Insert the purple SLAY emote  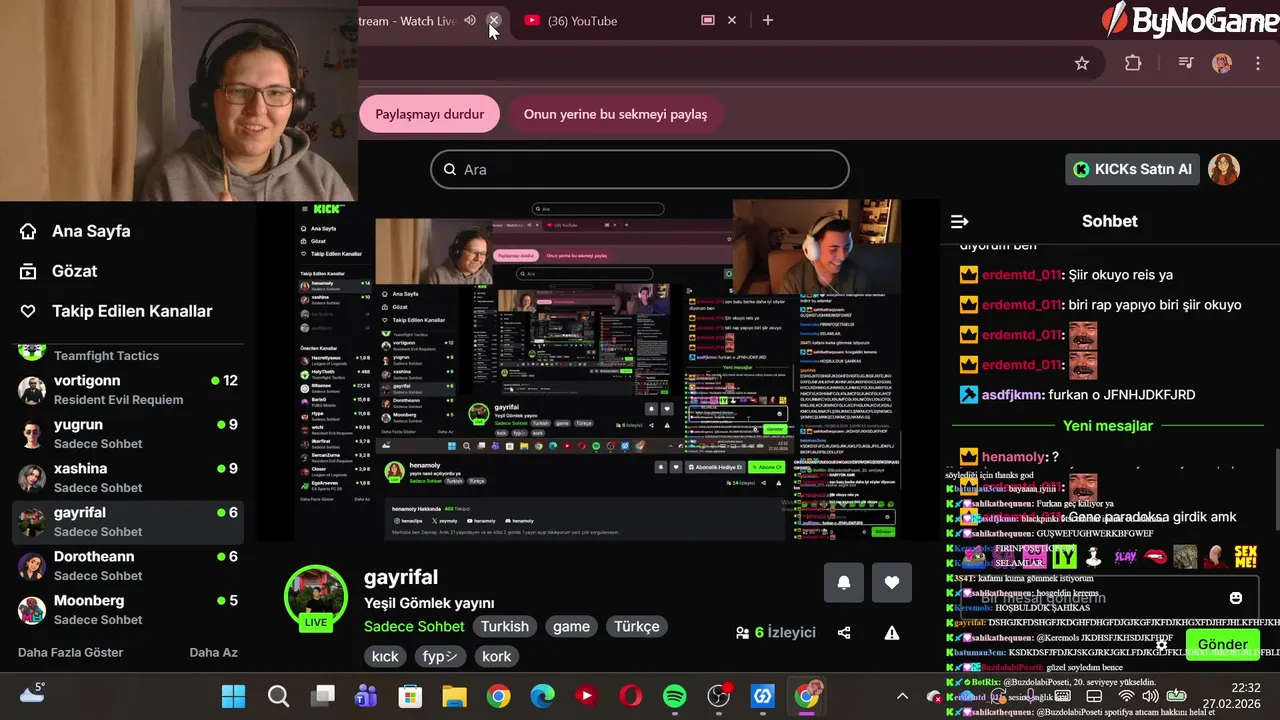pos(1125,557)
